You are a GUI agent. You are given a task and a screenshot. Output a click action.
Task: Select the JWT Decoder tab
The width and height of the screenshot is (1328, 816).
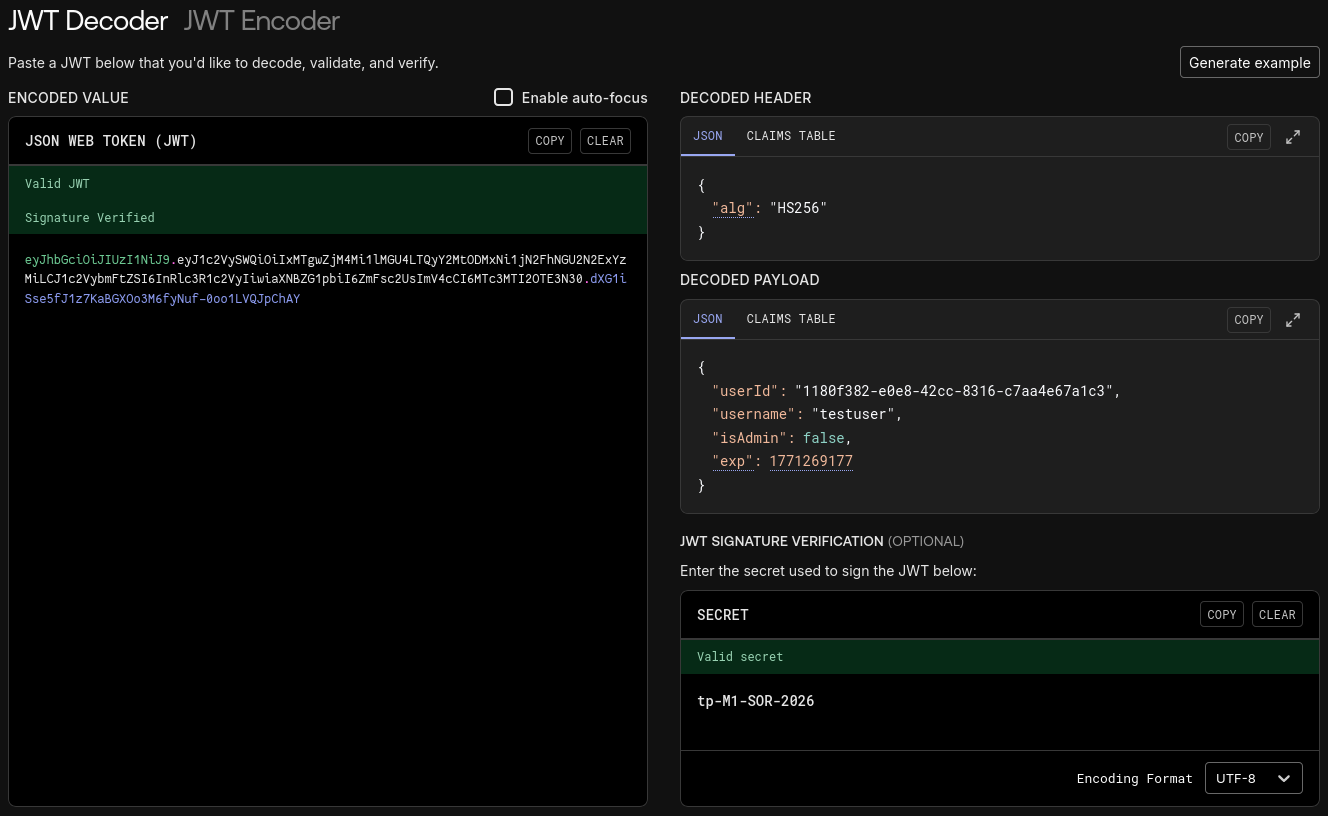[x=88, y=20]
